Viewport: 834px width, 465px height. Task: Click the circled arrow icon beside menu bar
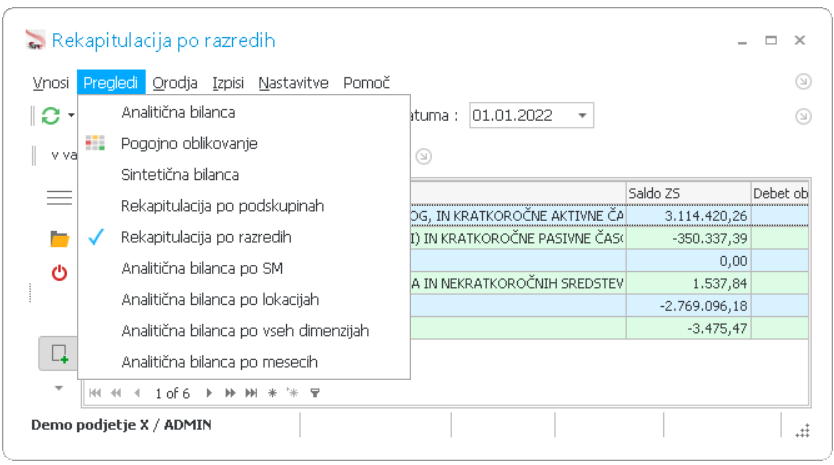point(803,81)
